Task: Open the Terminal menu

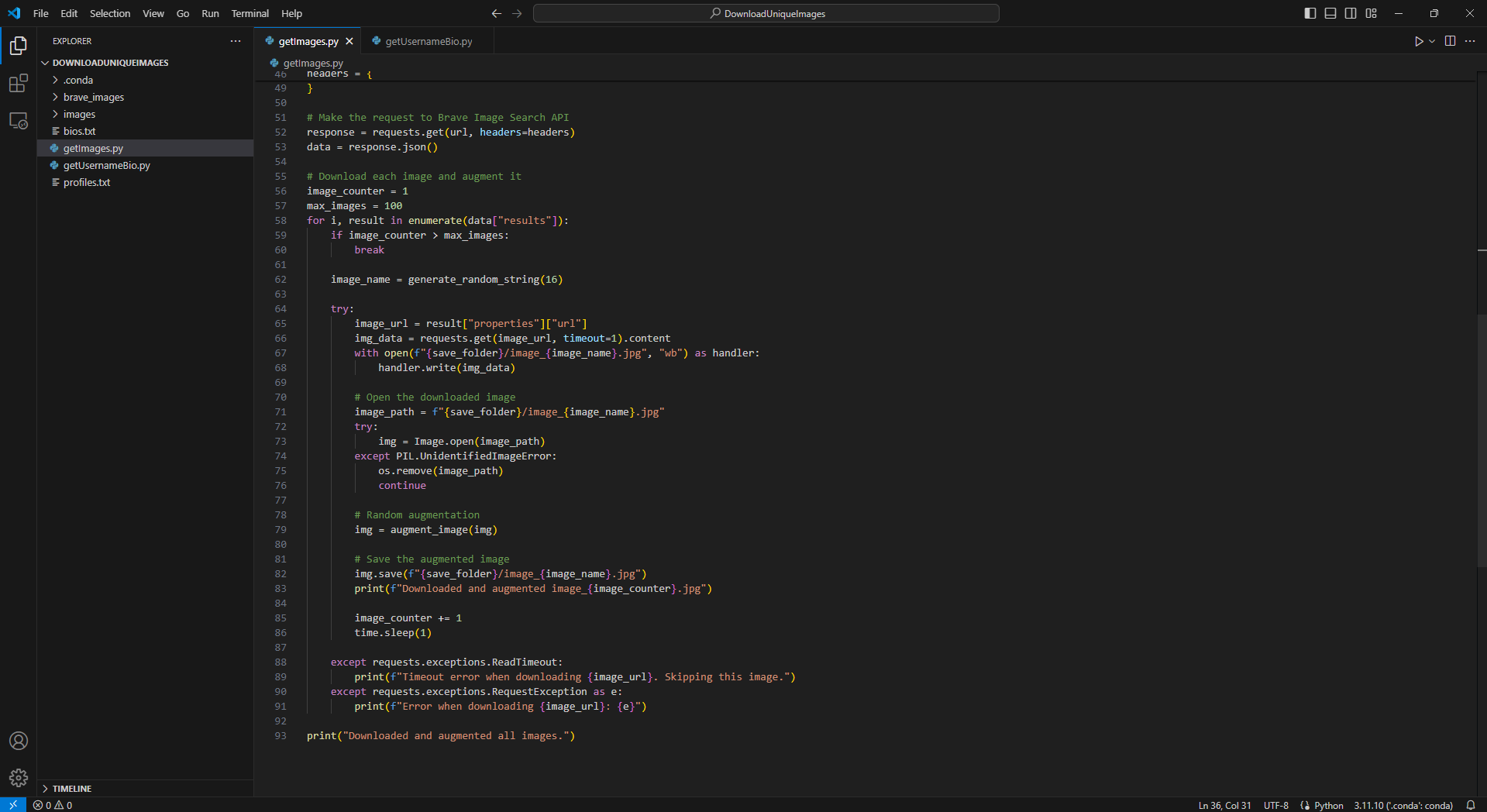Action: tap(250, 13)
